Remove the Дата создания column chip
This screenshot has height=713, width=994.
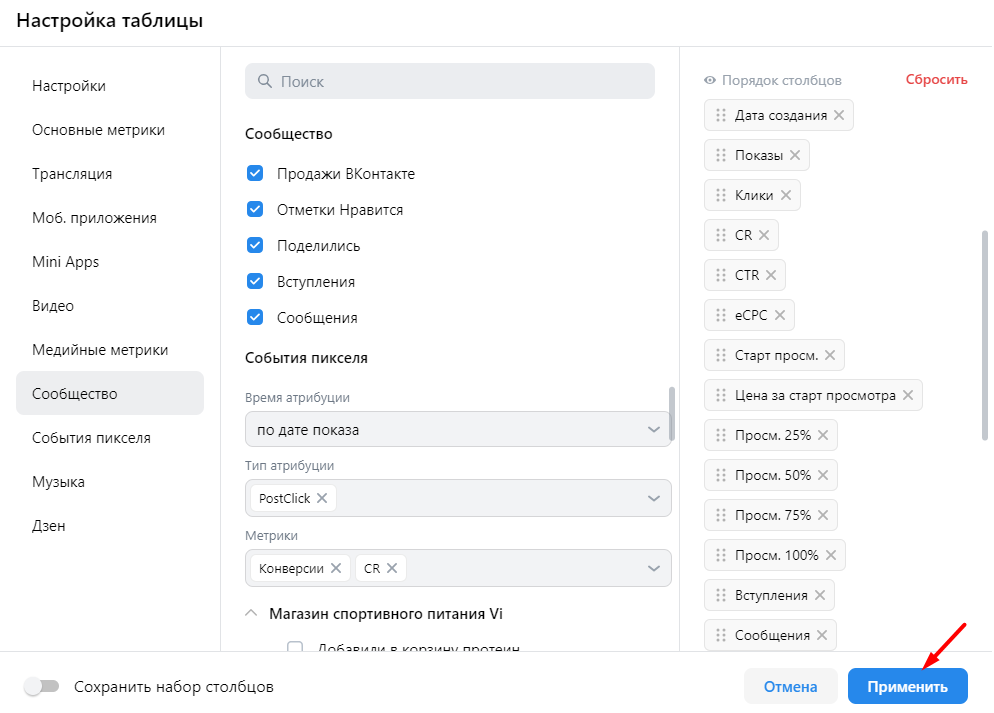point(839,115)
